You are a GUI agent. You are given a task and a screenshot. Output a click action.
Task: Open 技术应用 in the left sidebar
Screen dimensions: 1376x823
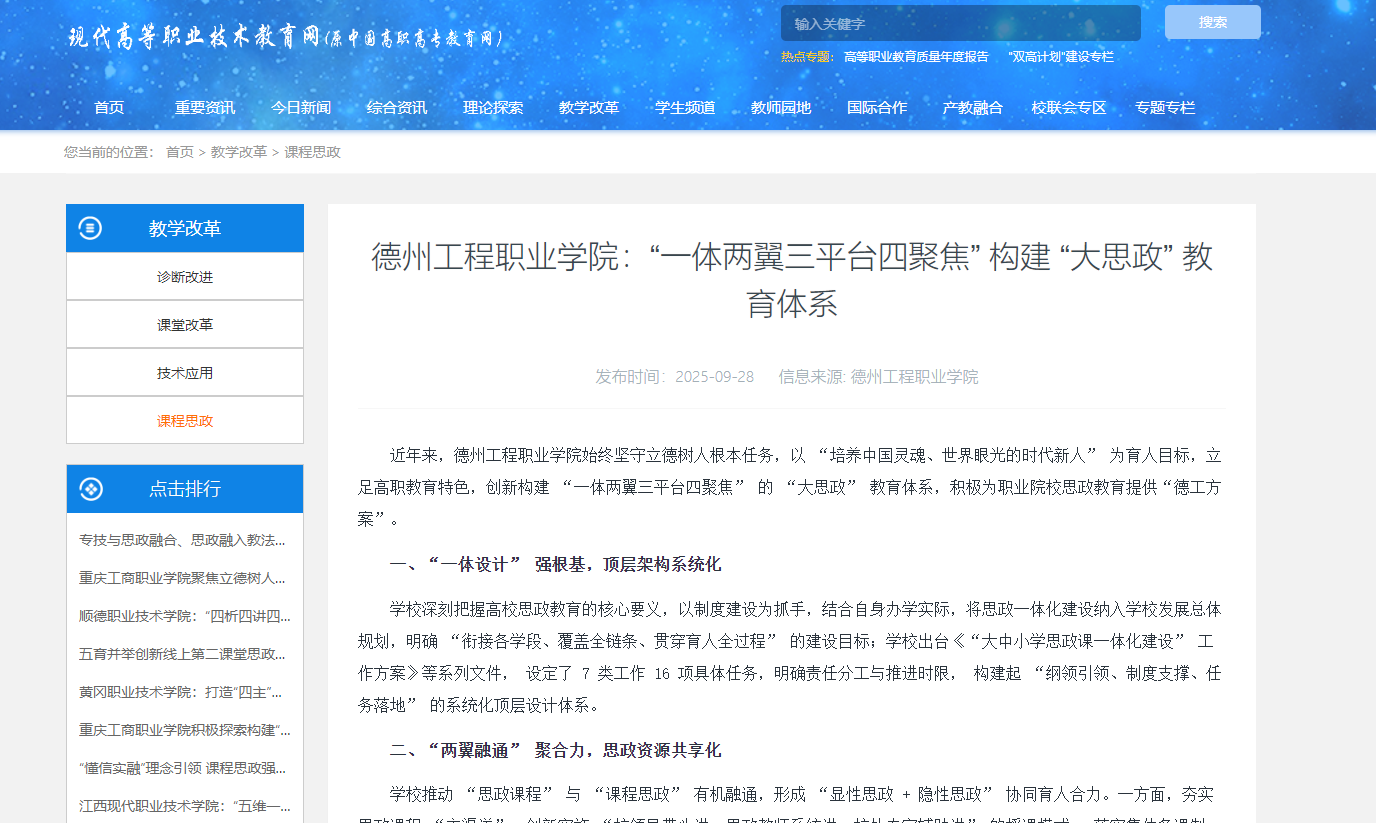185,373
